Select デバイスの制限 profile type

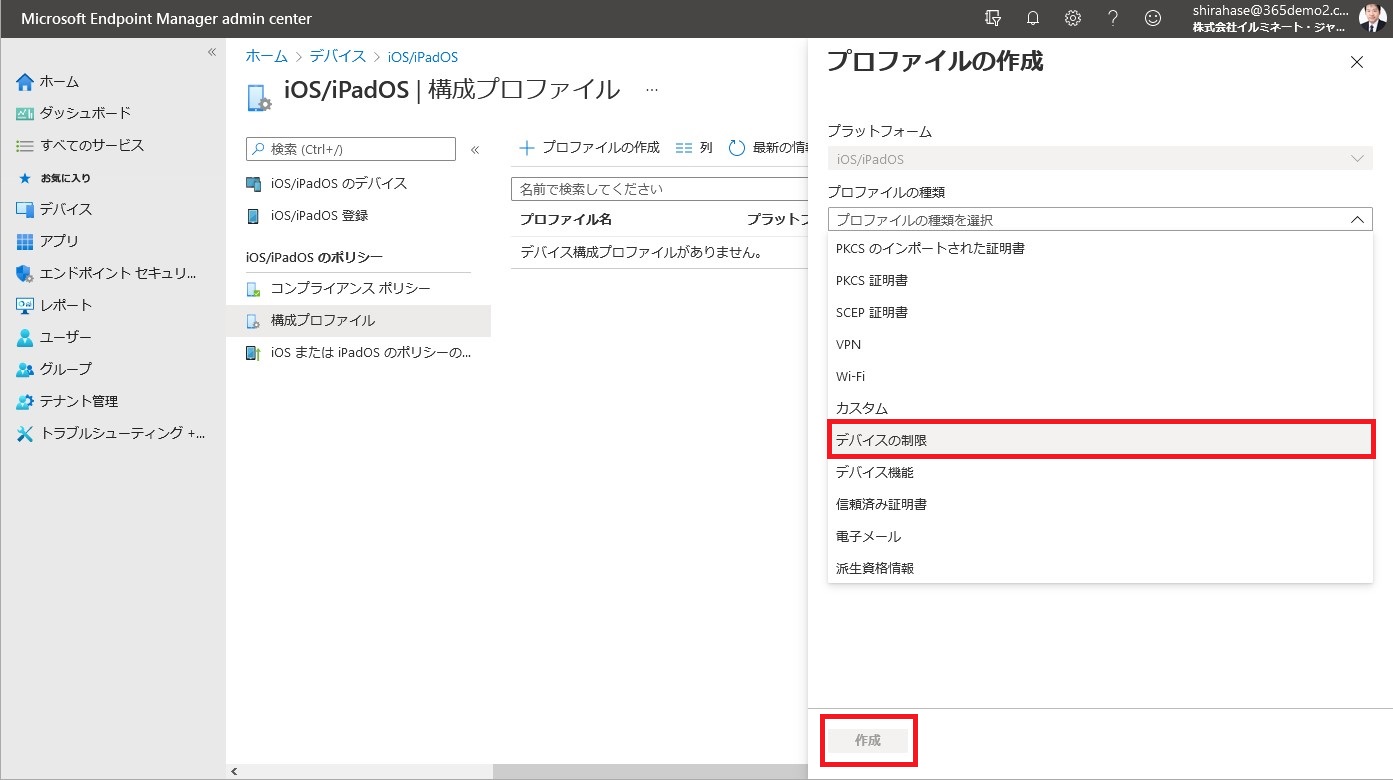[1100, 440]
